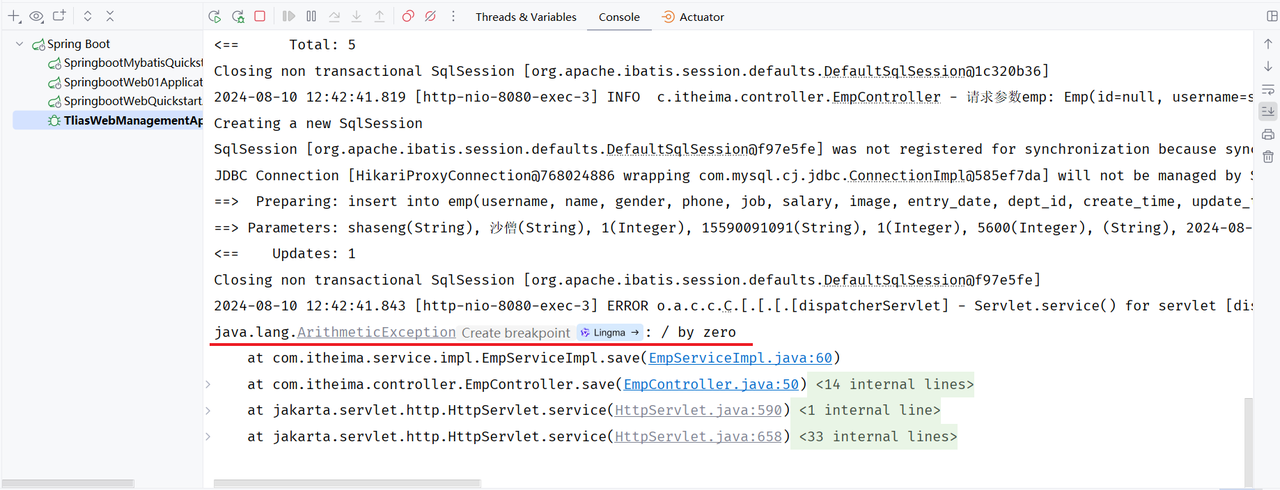Clear all console output with trash icon

point(1268,157)
